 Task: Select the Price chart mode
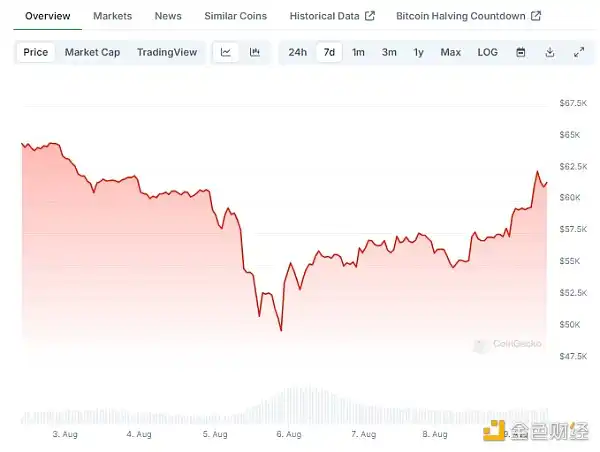pos(35,52)
